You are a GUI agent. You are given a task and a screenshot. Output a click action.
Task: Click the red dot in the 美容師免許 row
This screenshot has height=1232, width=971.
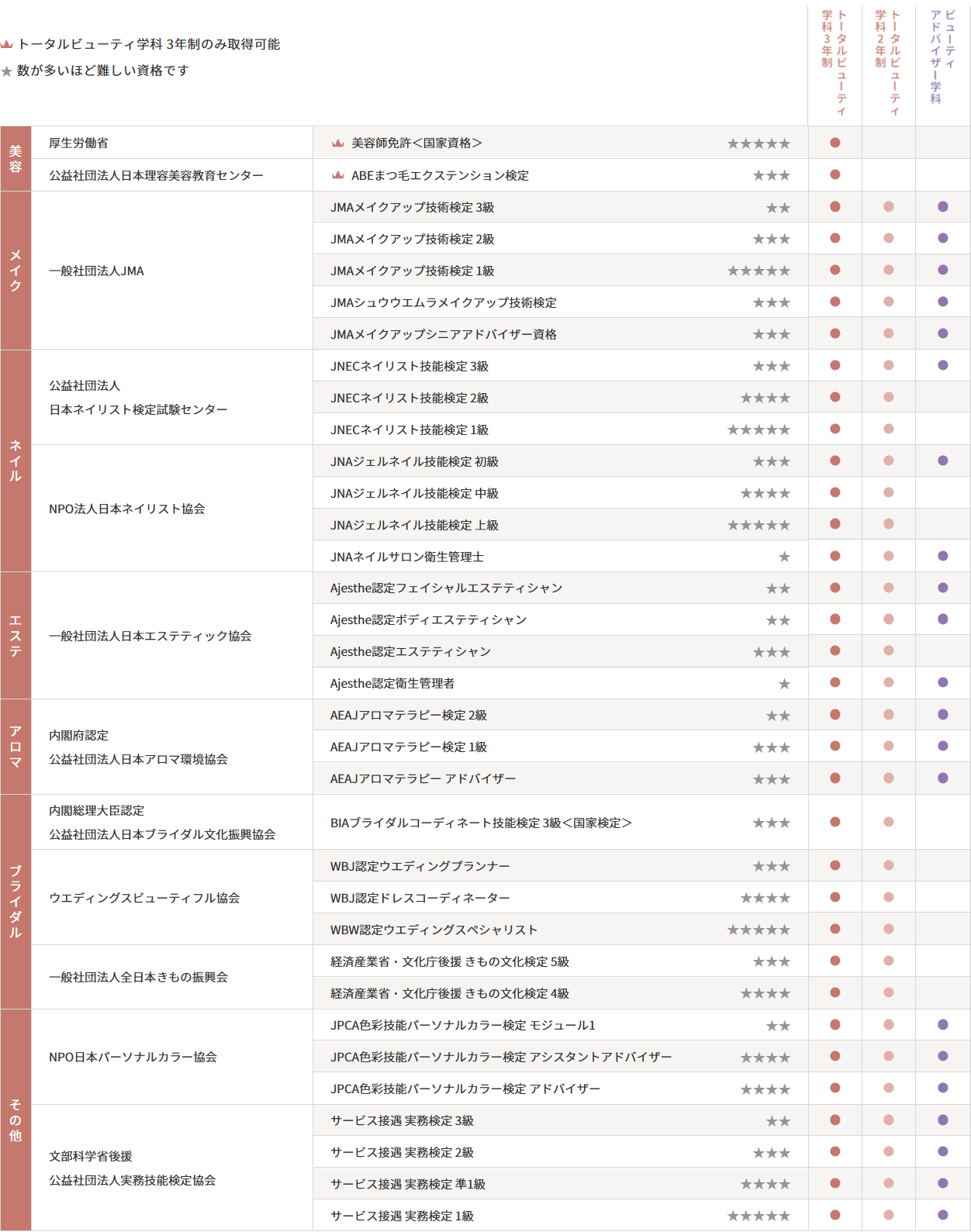click(835, 143)
